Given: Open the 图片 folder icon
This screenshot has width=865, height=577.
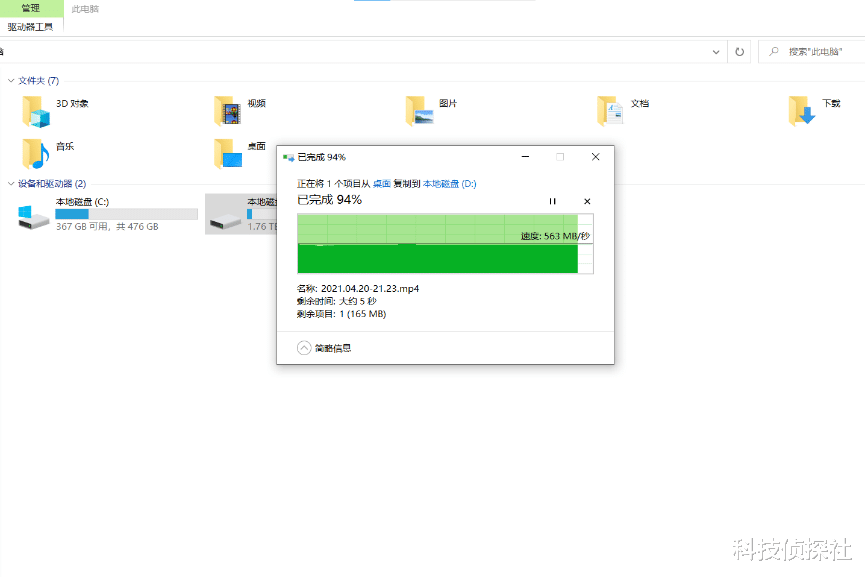Looking at the screenshot, I should coord(419,111).
